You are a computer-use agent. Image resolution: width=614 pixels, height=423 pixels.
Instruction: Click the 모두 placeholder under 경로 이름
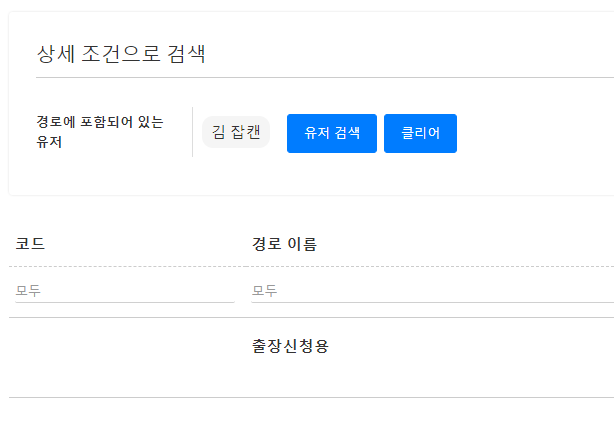click(265, 291)
